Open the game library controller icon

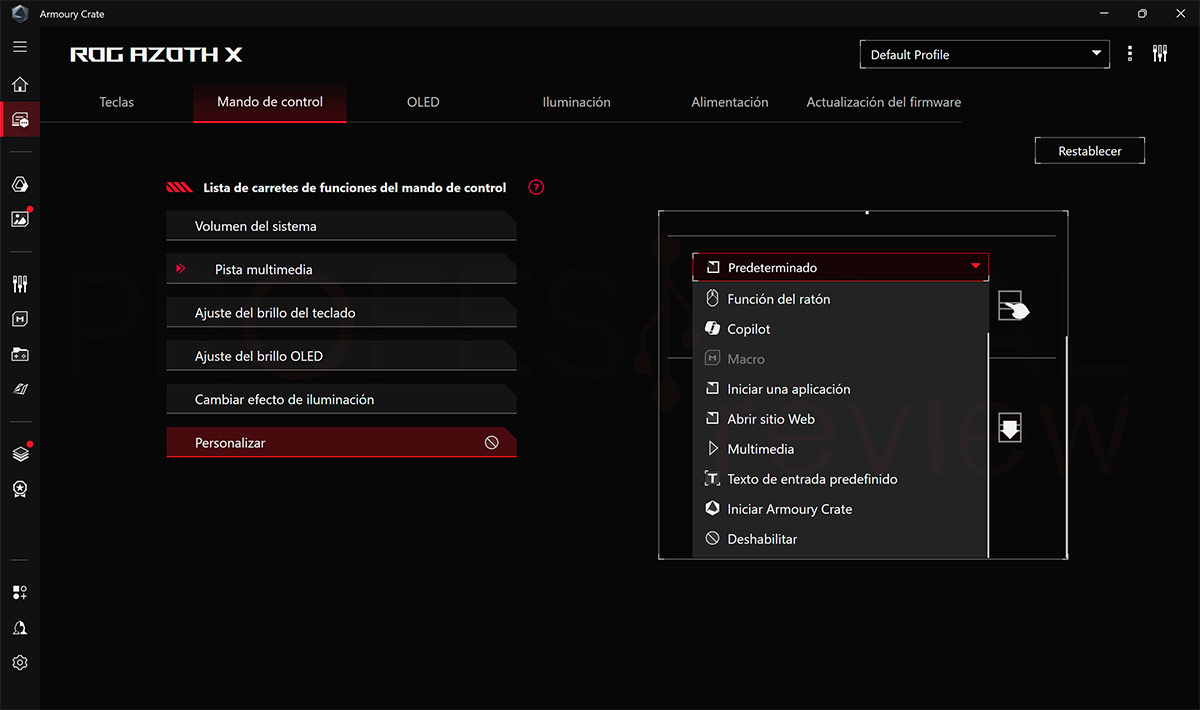point(20,354)
